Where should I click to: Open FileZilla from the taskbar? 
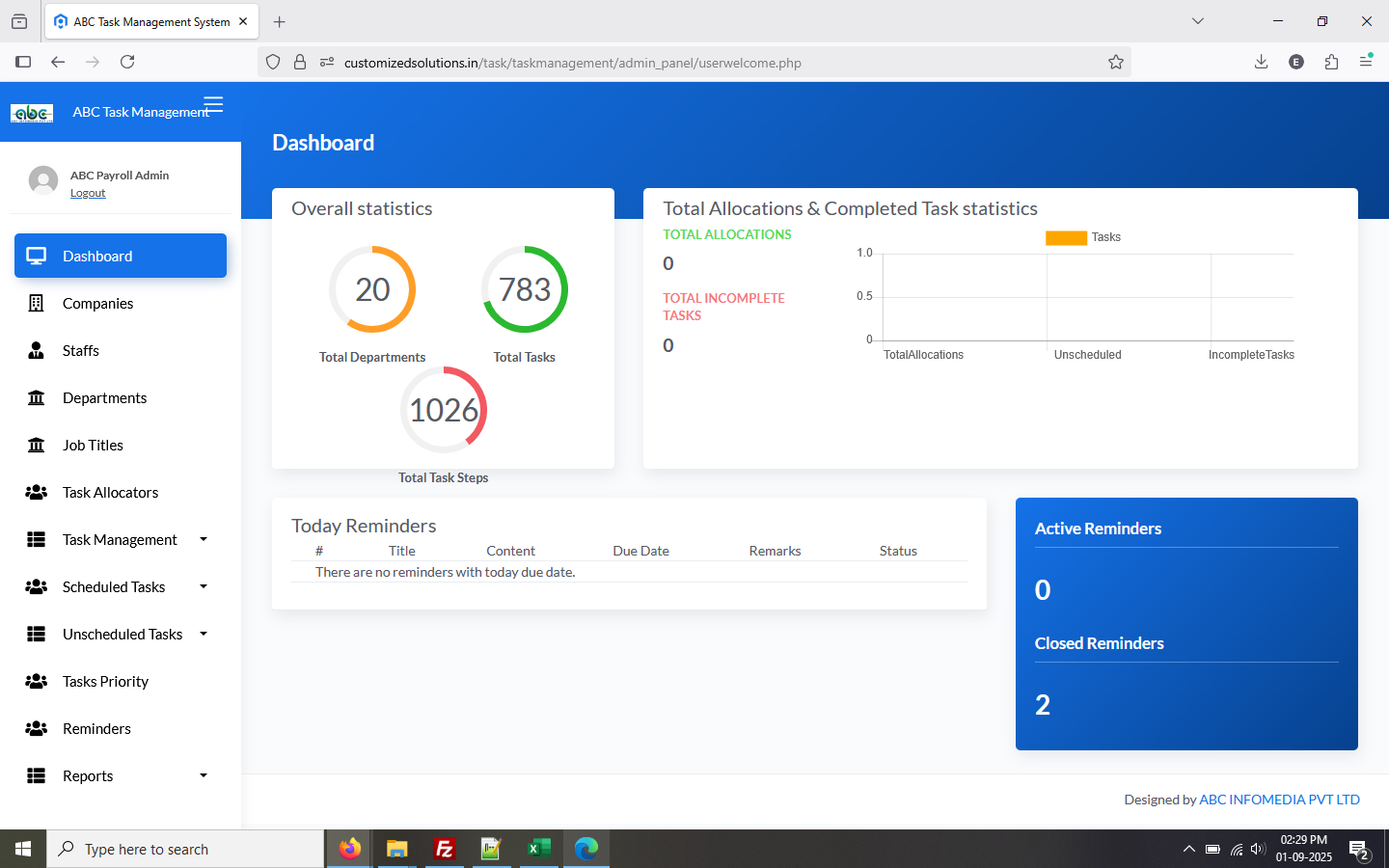point(445,849)
